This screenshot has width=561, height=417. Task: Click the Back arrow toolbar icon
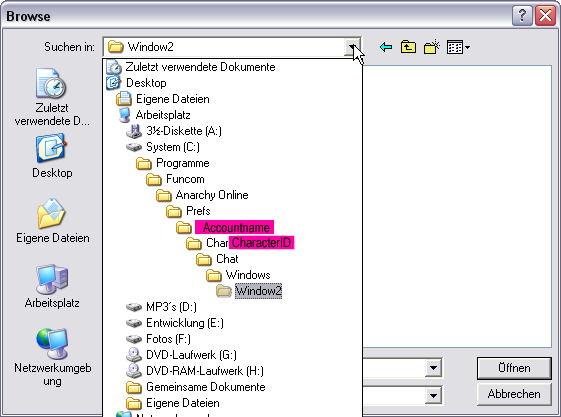[386, 47]
